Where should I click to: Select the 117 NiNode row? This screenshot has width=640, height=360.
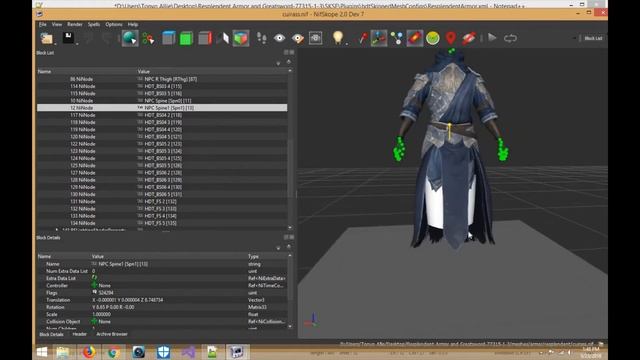[x=162, y=115]
